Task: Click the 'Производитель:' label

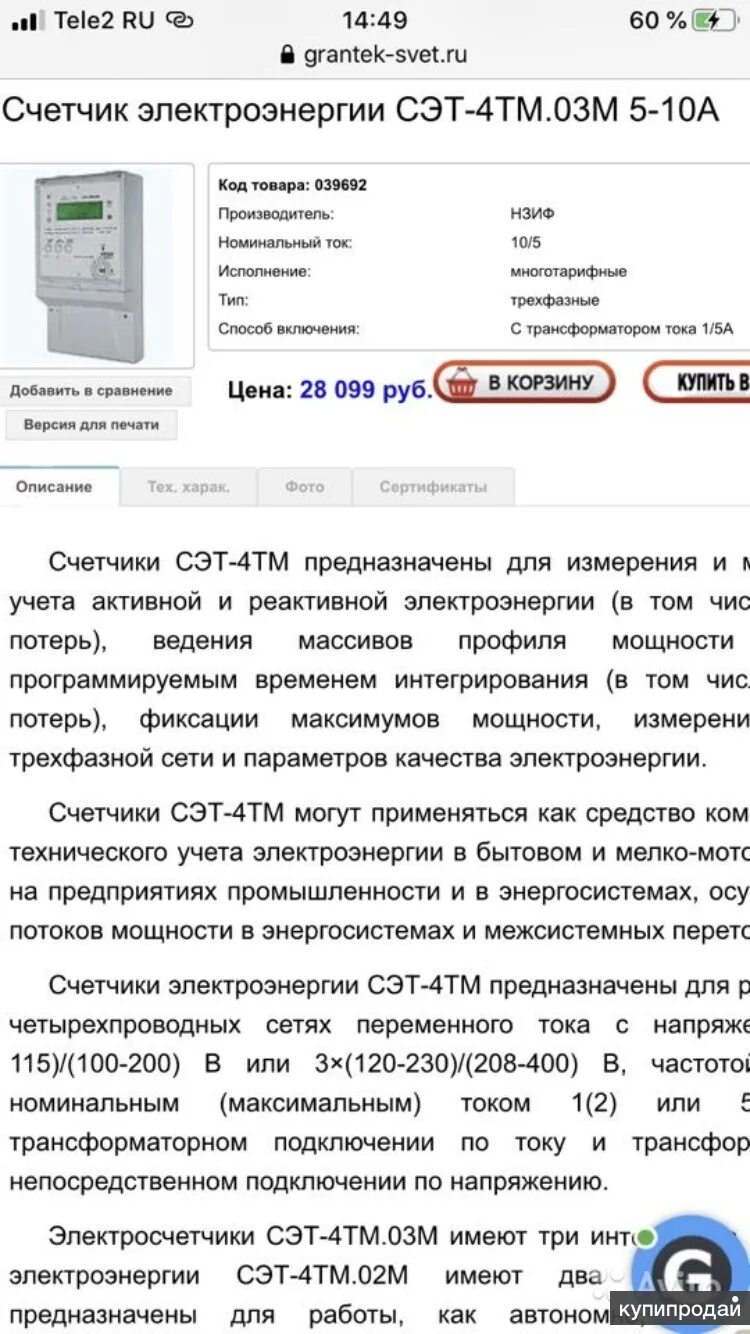Action: [x=277, y=214]
